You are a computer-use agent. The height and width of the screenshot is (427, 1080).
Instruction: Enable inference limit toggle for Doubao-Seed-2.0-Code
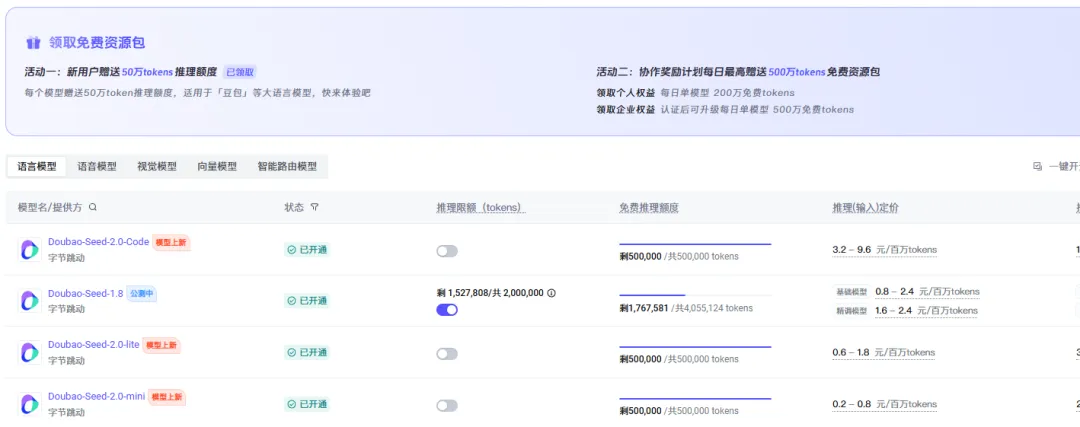point(447,251)
